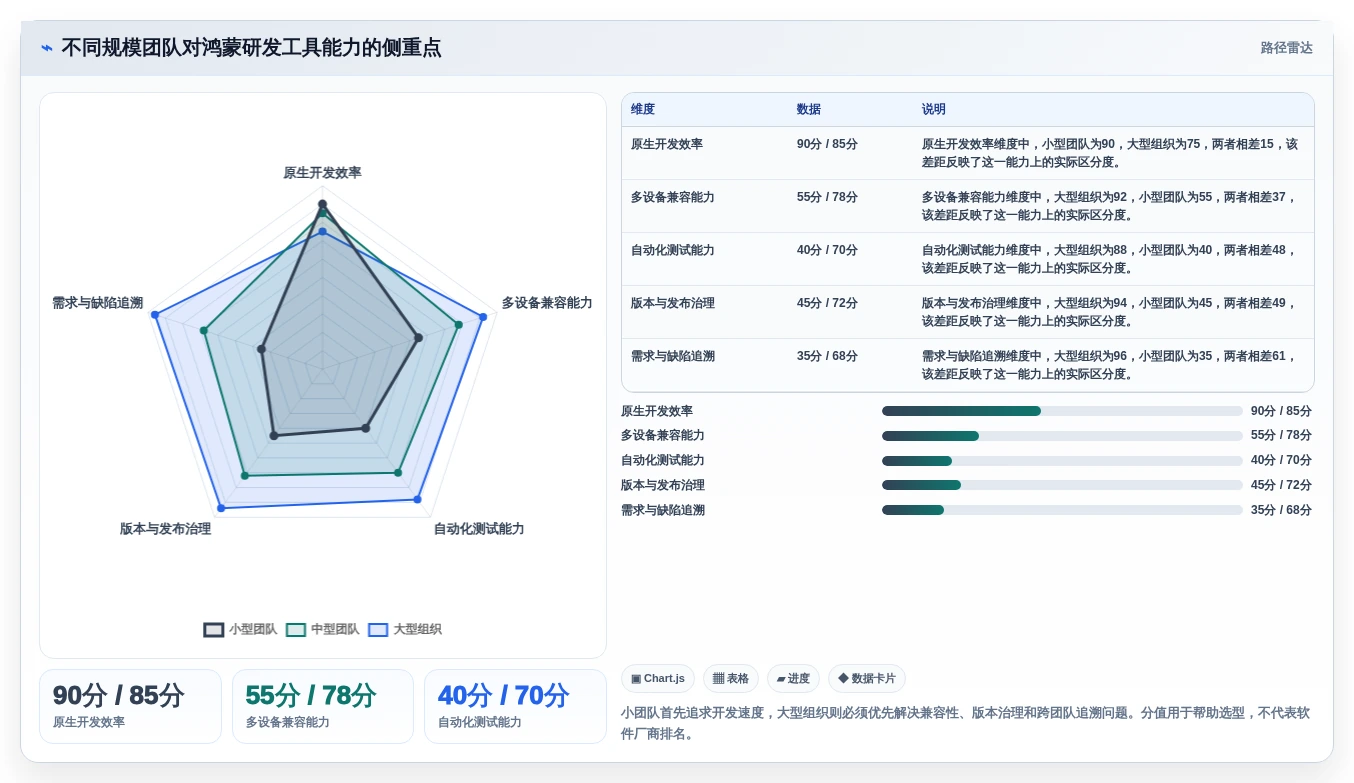Click the 路径雷达 label in header

(1286, 48)
